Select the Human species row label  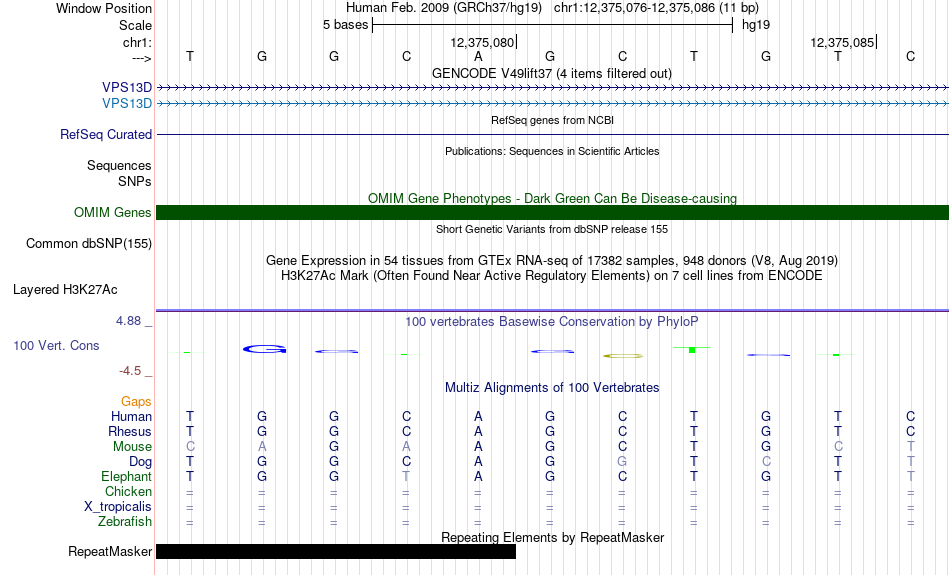pos(131,416)
